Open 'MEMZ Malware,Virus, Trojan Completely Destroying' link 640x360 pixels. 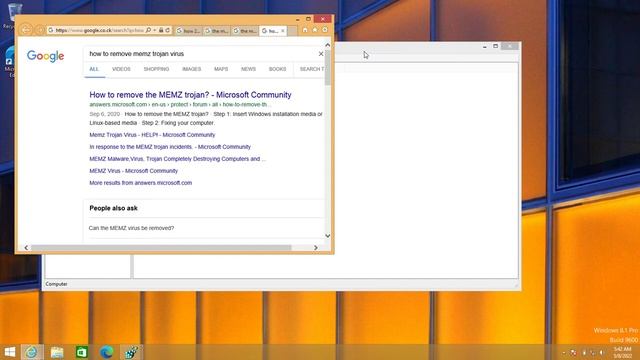[178, 159]
